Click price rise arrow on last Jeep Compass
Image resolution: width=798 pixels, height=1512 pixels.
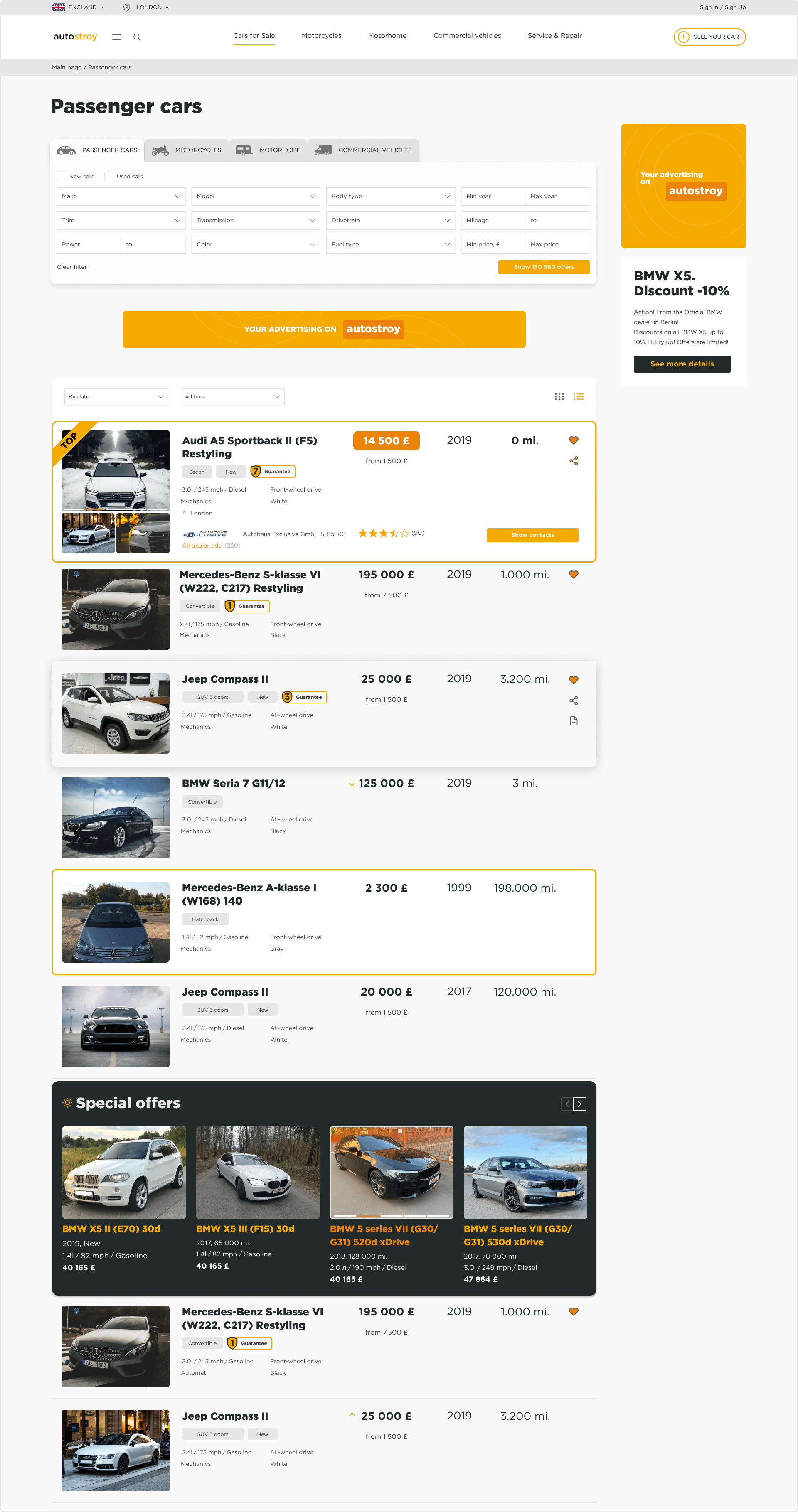point(352,1416)
